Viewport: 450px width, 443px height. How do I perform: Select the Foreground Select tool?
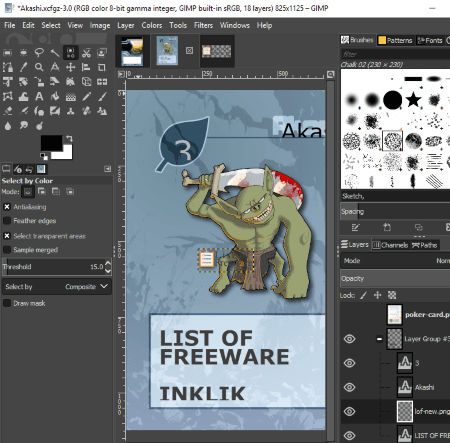pos(102,53)
